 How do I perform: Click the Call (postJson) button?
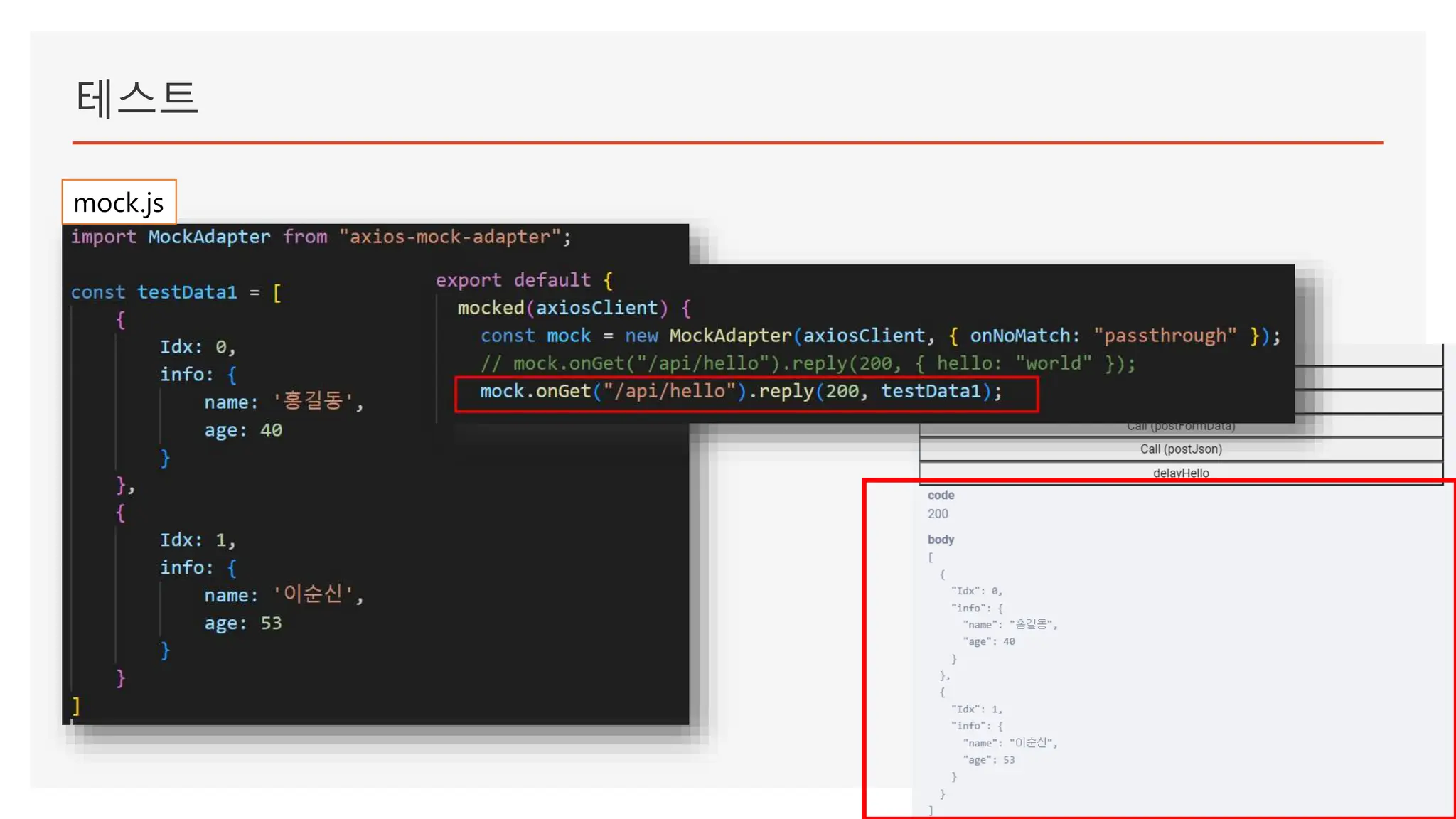[x=1180, y=449]
